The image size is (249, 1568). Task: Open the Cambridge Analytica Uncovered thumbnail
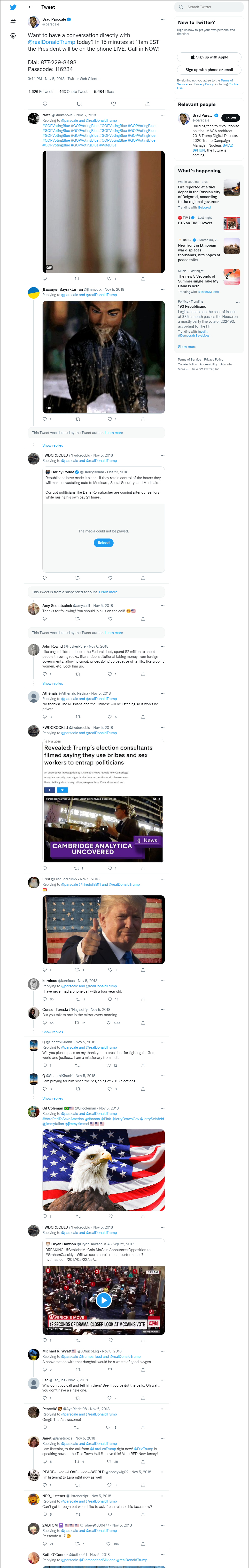point(103,828)
